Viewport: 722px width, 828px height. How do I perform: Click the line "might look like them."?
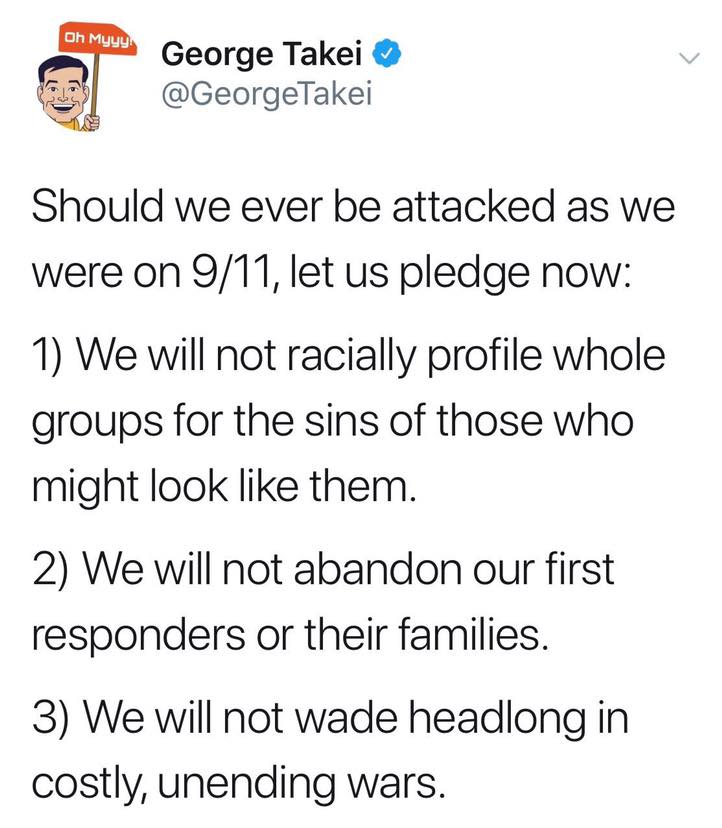point(224,487)
